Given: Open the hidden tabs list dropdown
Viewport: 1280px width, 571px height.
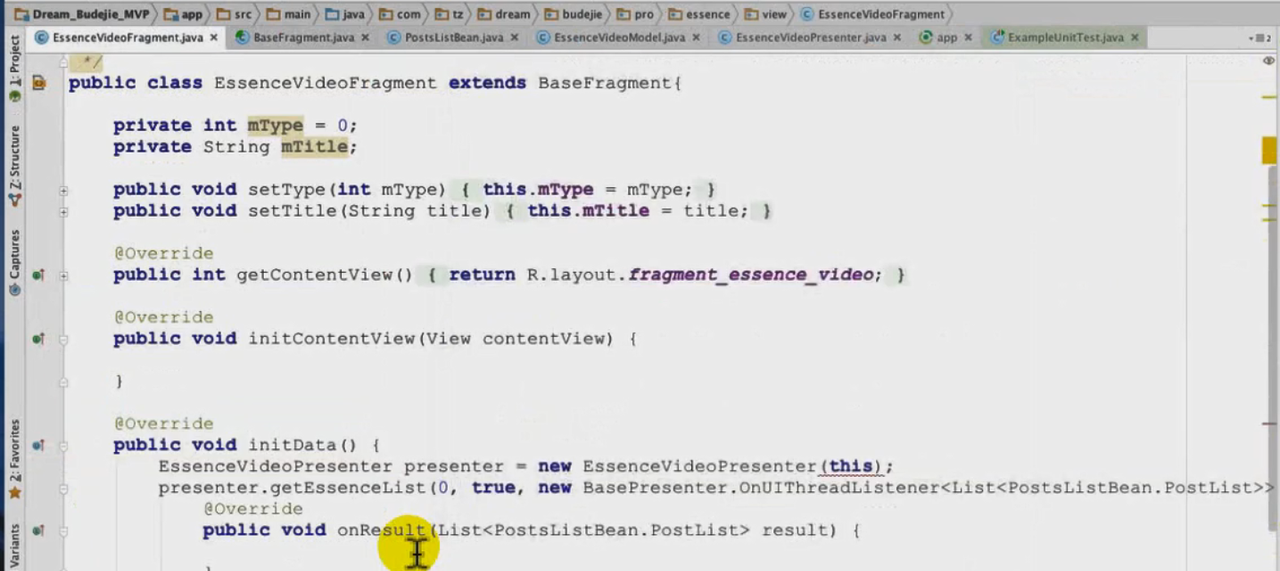Looking at the screenshot, I should 1260,38.
